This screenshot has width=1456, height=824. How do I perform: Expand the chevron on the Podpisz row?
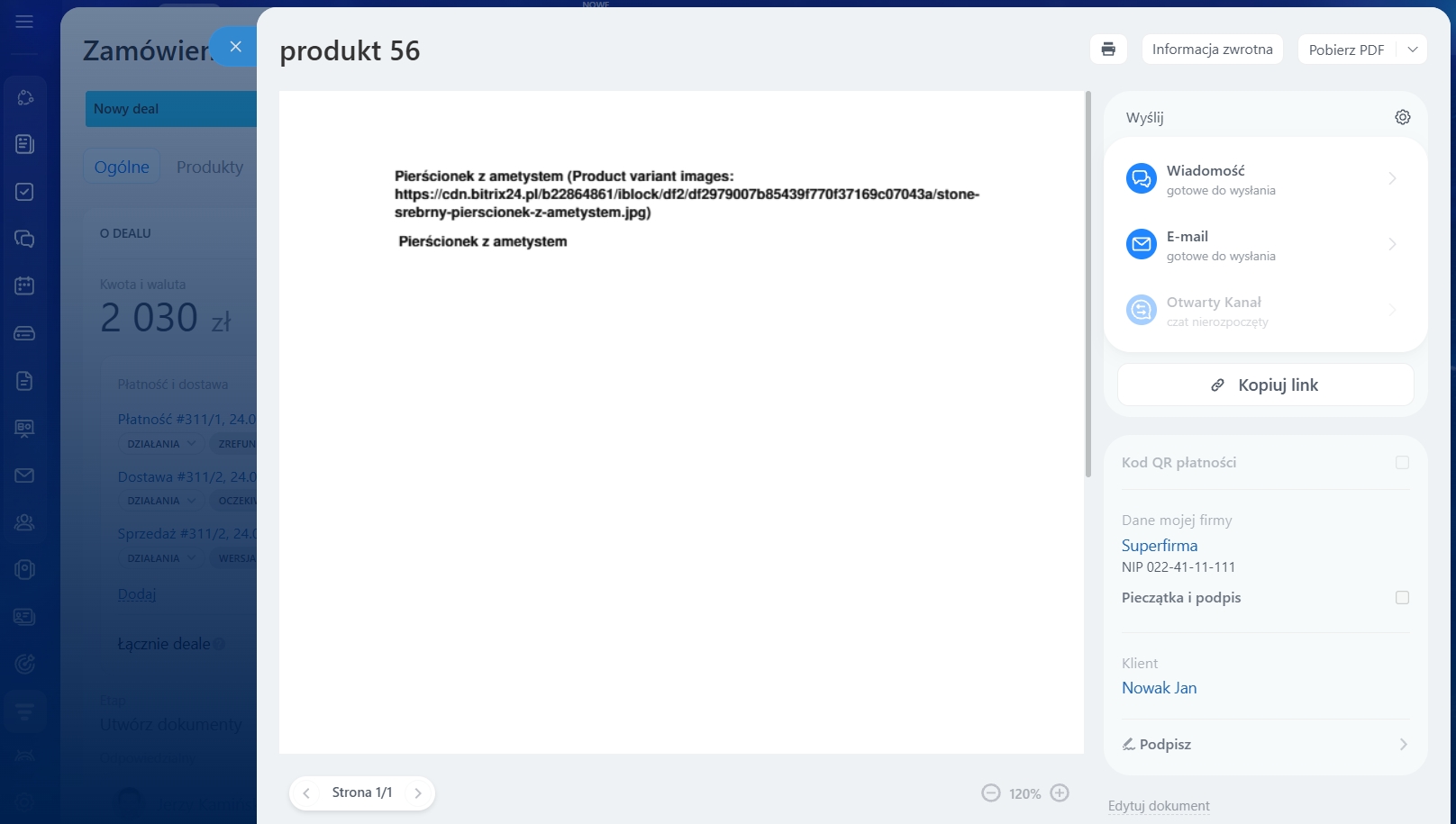point(1403,745)
